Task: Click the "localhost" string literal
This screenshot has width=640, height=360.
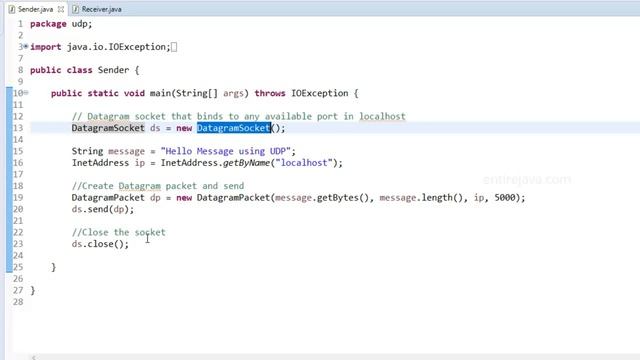Action: click(x=304, y=163)
